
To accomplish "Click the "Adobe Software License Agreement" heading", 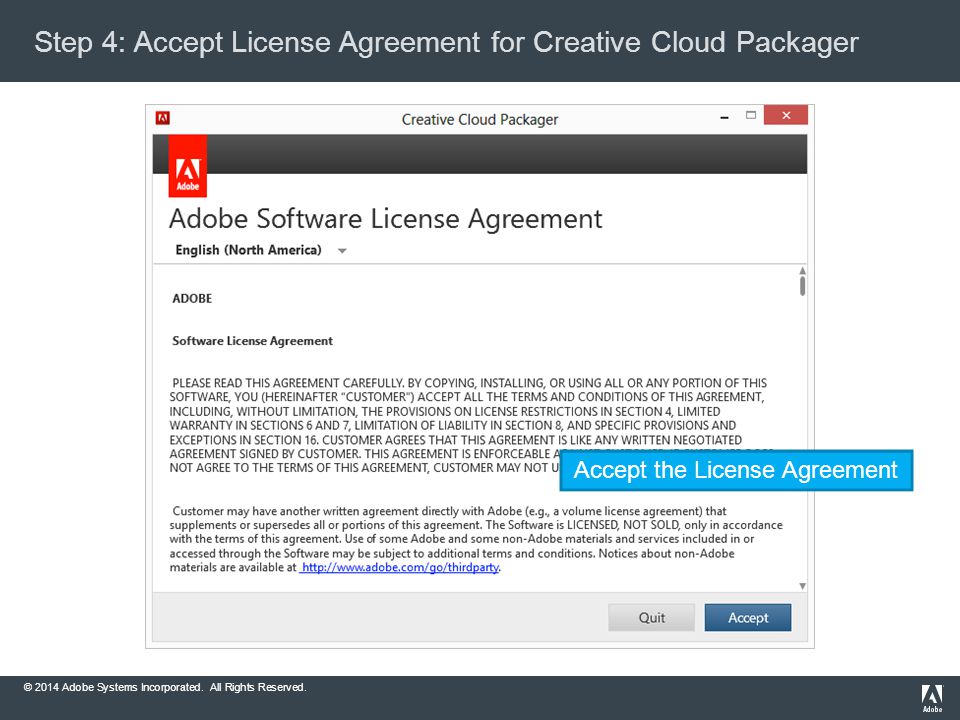I will coord(385,219).
